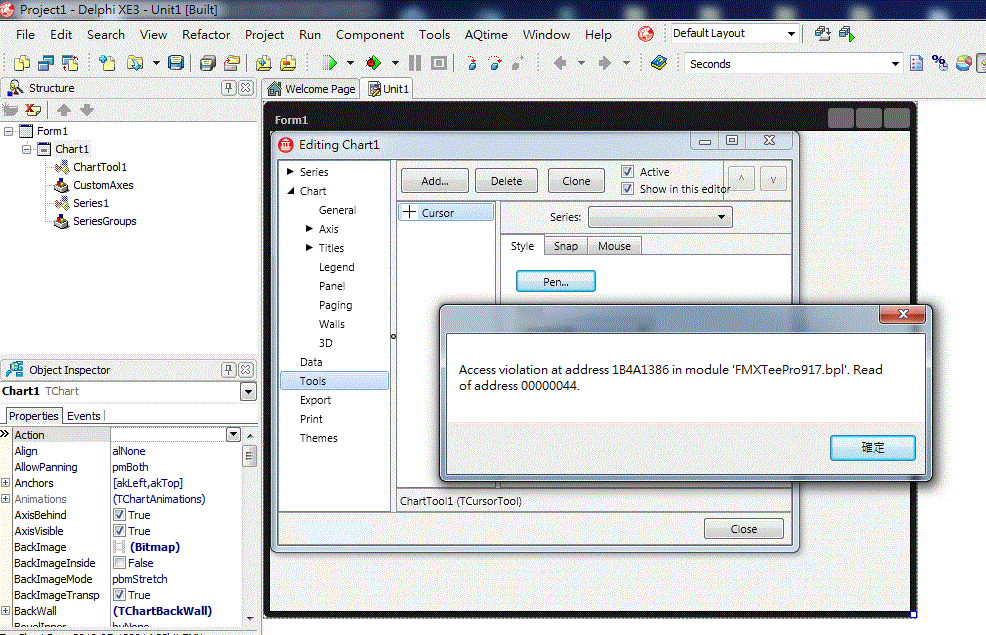Switch to the Welcome Page tab
The width and height of the screenshot is (986, 635).
(312, 89)
